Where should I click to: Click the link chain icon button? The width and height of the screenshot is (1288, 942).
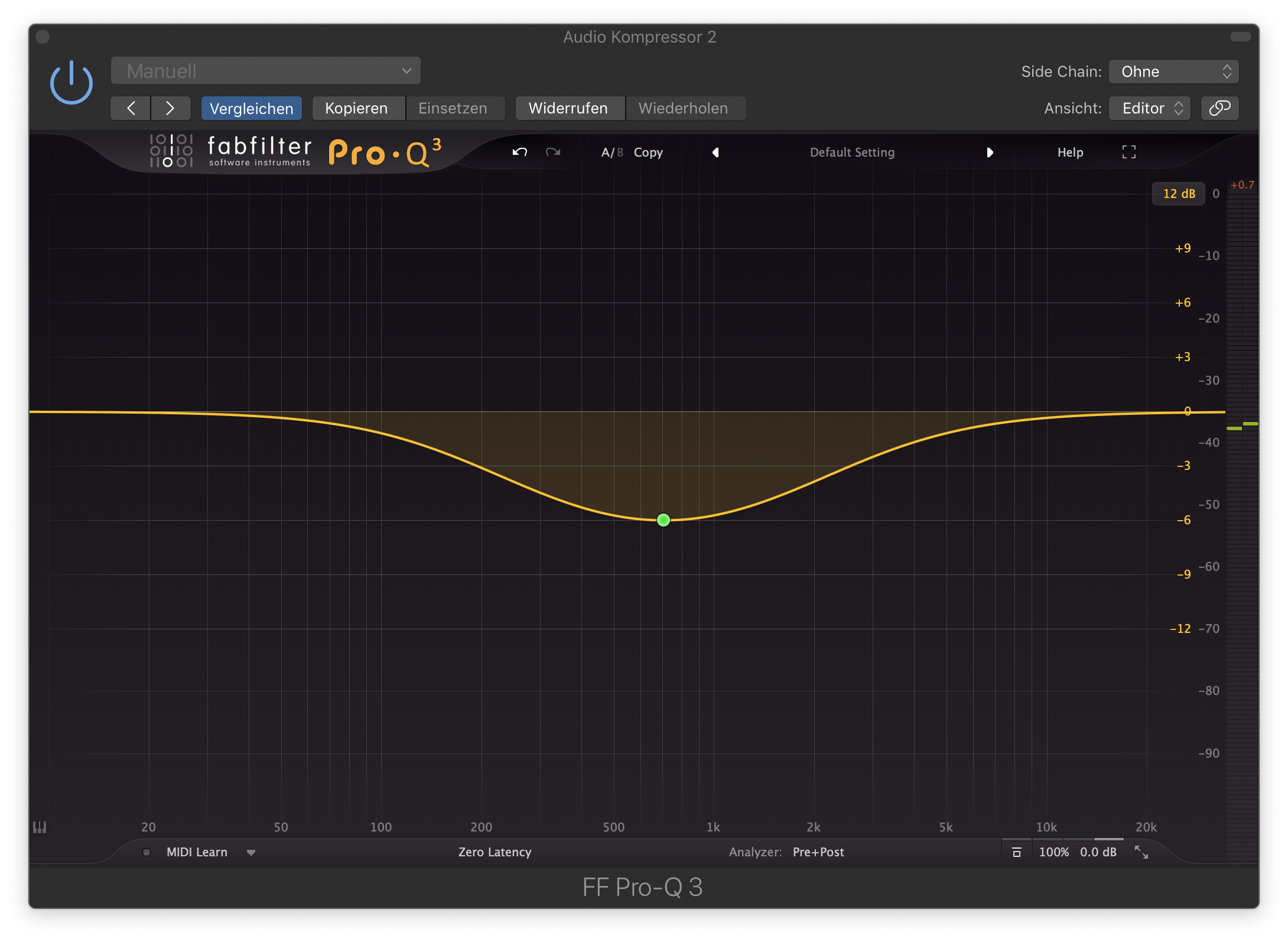[x=1219, y=108]
